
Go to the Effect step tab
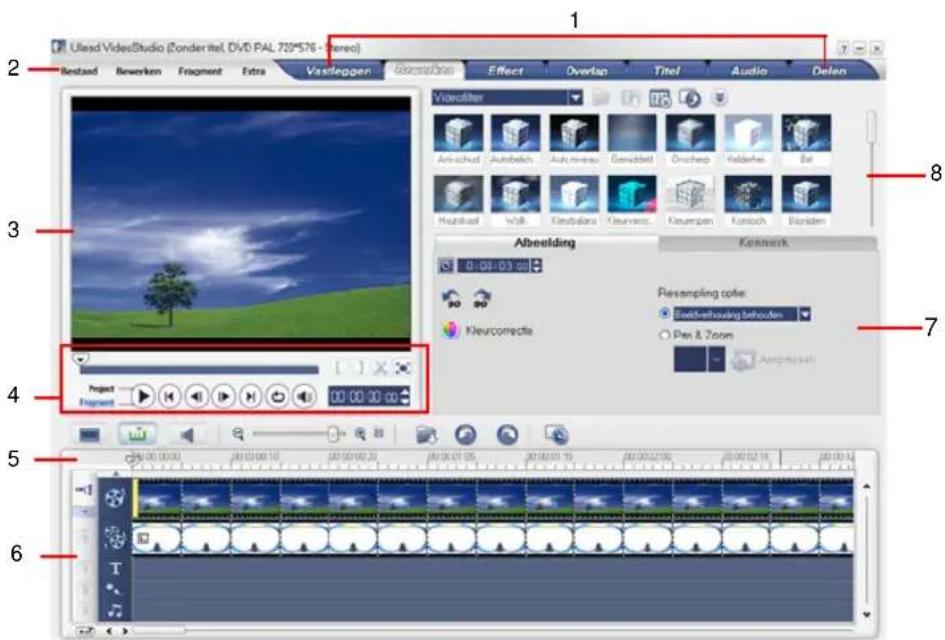(x=506, y=71)
